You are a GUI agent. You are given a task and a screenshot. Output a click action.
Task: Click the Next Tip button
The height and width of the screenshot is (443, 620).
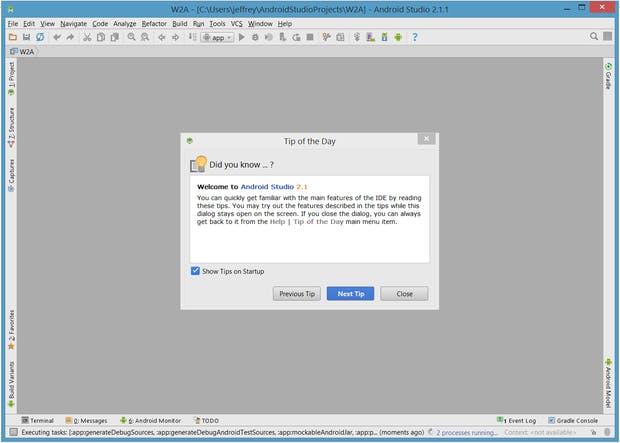coord(350,294)
